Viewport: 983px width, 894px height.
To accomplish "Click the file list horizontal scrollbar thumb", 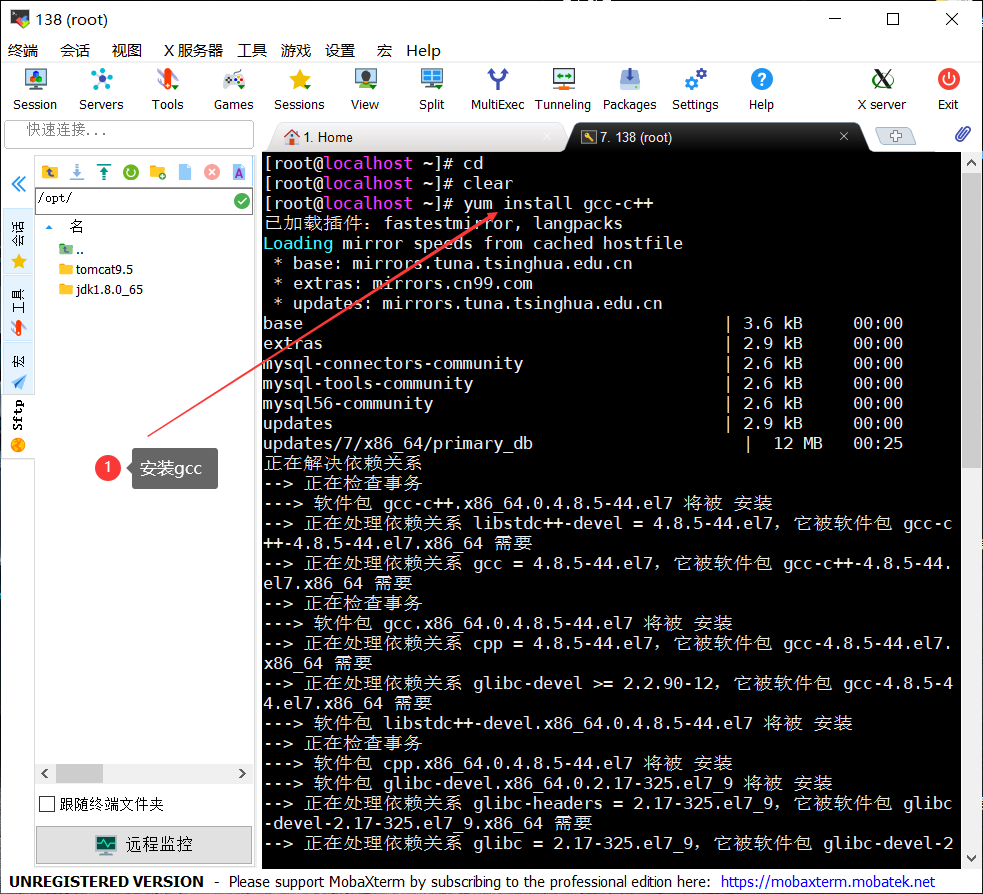I will [80, 774].
